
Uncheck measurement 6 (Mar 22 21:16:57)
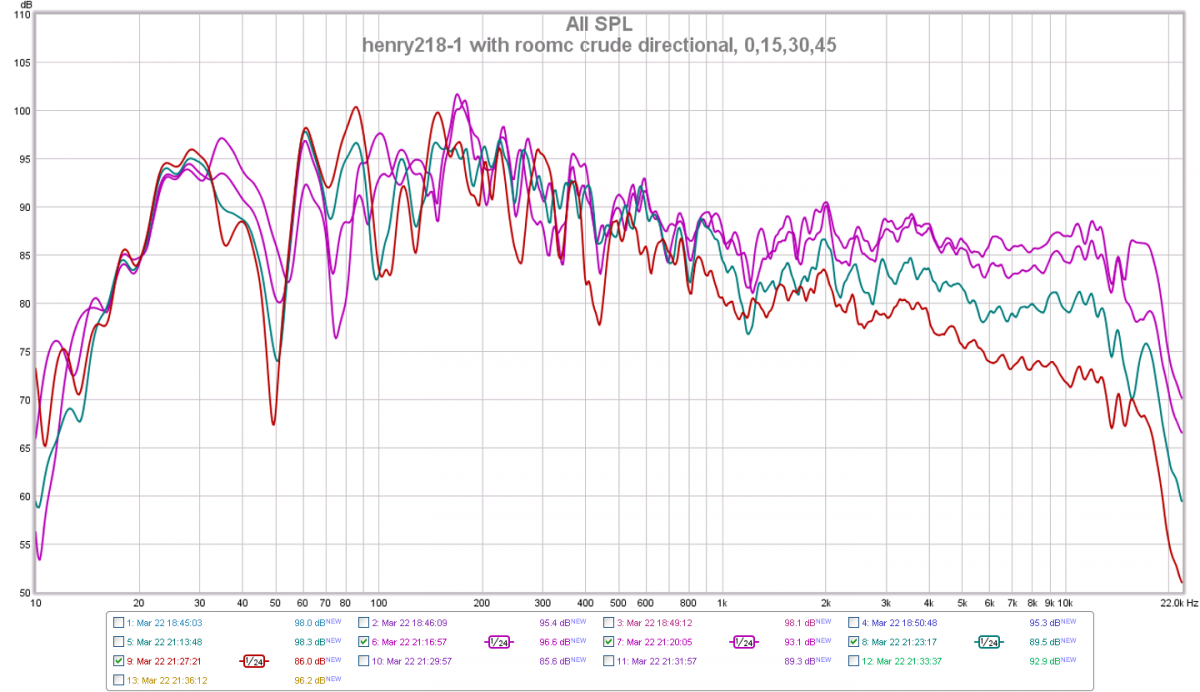[364, 642]
